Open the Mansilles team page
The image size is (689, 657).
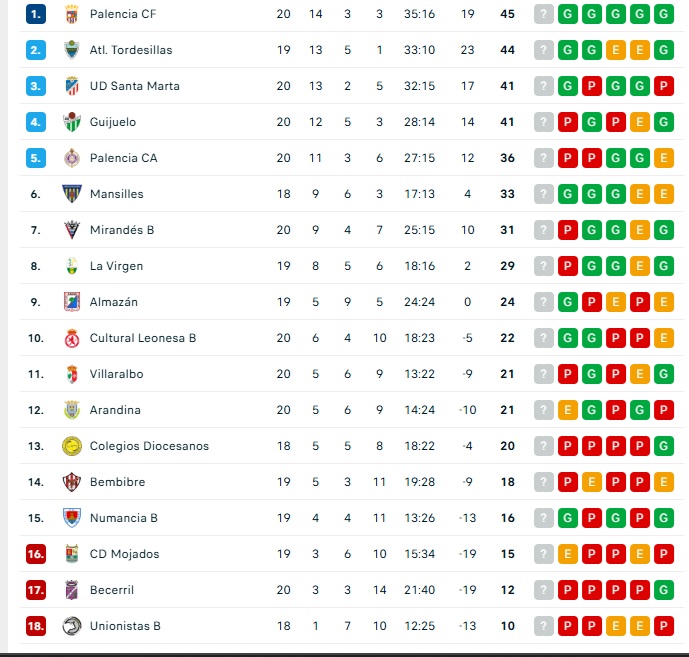tap(116, 194)
